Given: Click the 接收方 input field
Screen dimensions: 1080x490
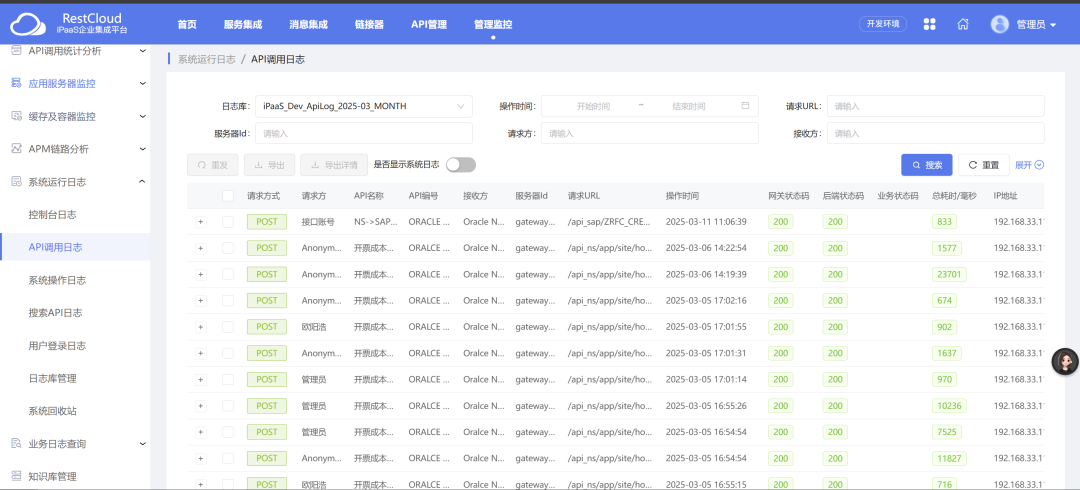Looking at the screenshot, I should tap(935, 133).
